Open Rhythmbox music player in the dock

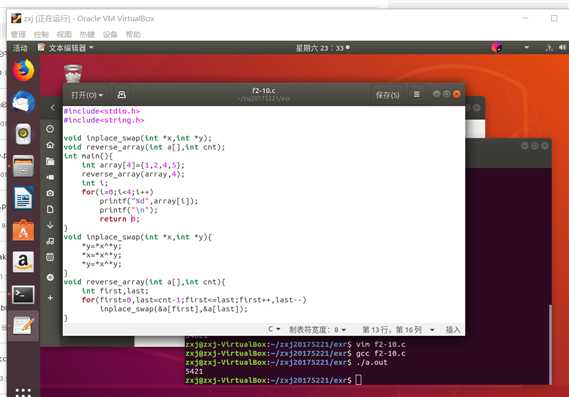(23, 134)
